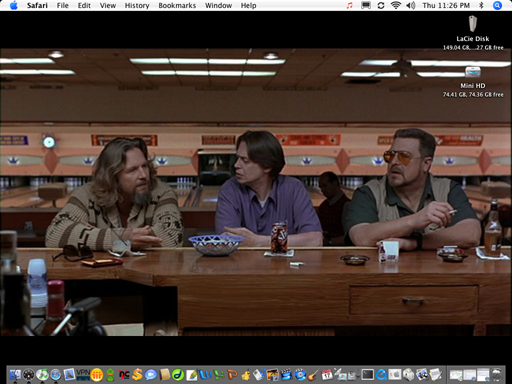Viewport: 512px width, 384px height.
Task: Launch Safari compass icon in dock
Action: click(x=56, y=375)
